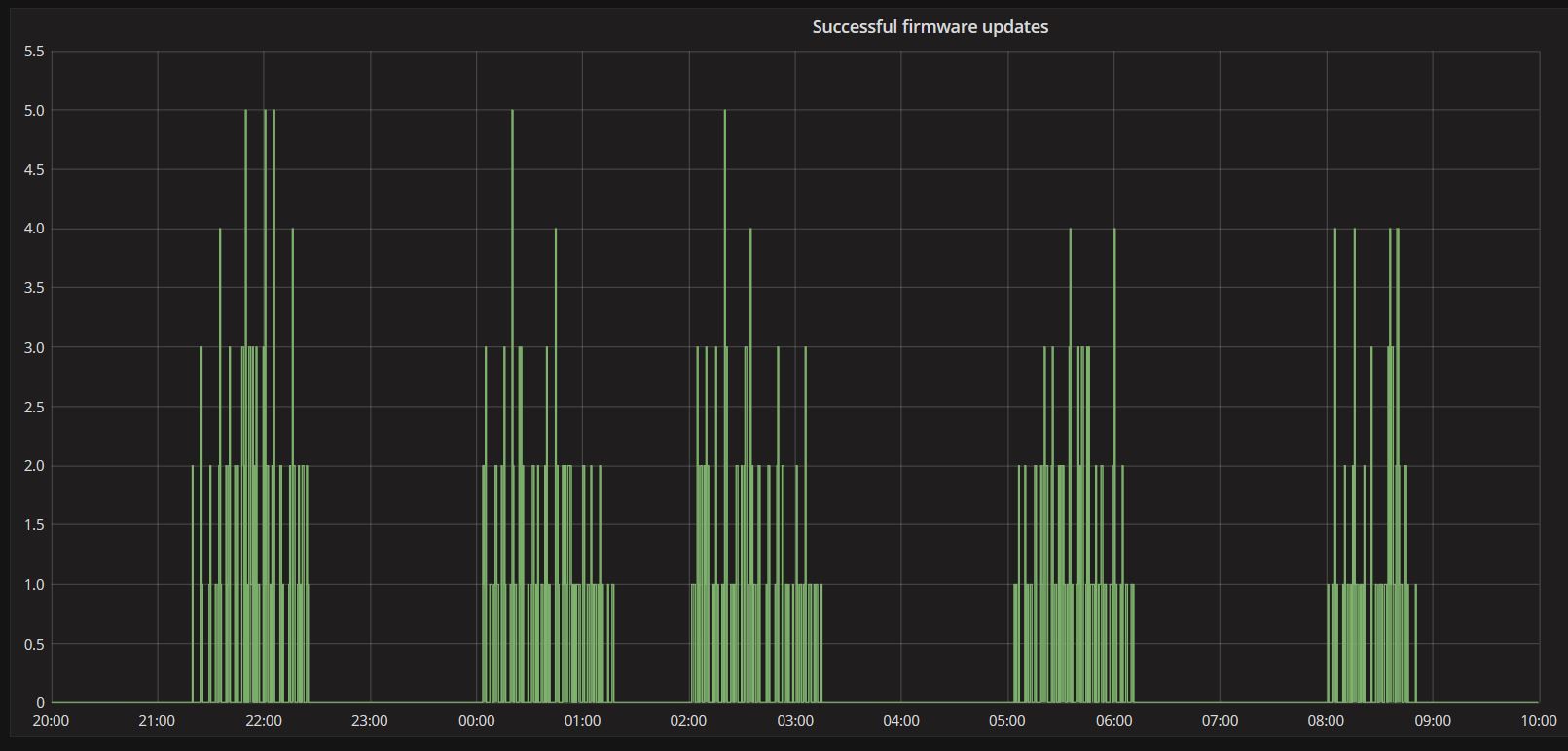Click the 4.0 spike tip just before 06:00

click(x=1114, y=231)
